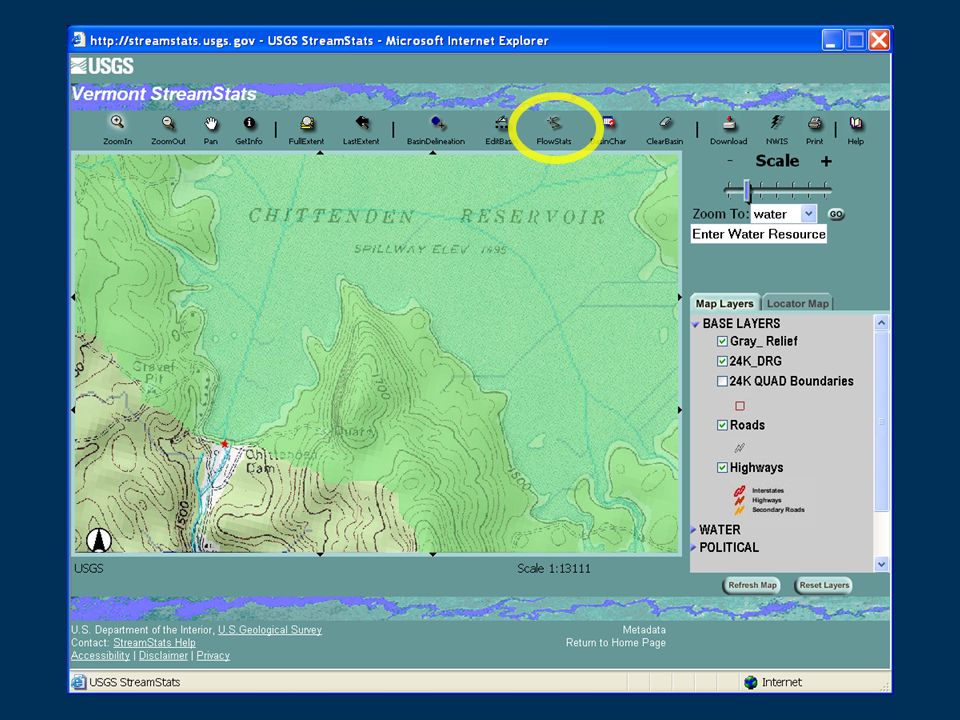The height and width of the screenshot is (720, 960).
Task: Open the StreamStats Help contact link
Action: pos(154,643)
